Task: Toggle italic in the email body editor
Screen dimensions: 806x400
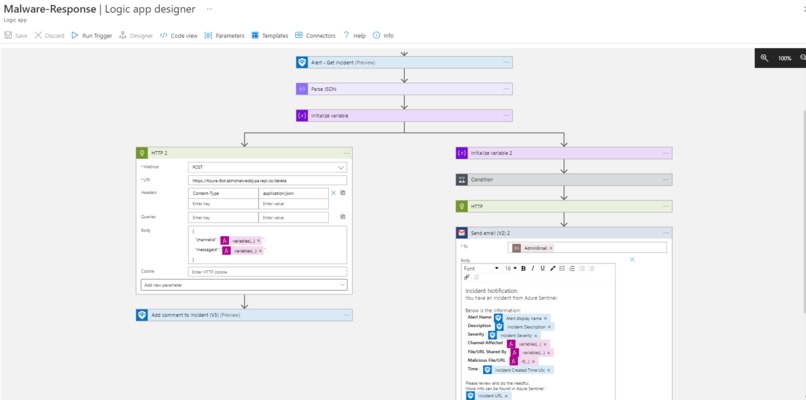Action: (533, 268)
